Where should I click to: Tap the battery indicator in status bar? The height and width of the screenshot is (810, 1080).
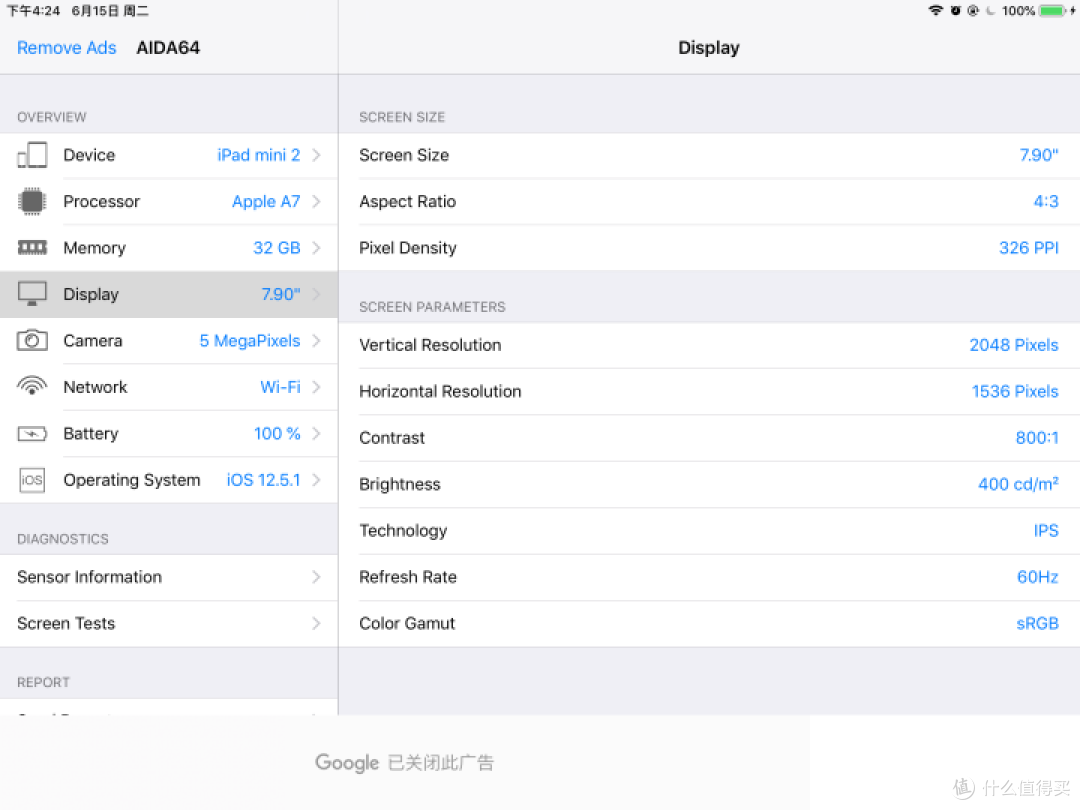point(1054,10)
